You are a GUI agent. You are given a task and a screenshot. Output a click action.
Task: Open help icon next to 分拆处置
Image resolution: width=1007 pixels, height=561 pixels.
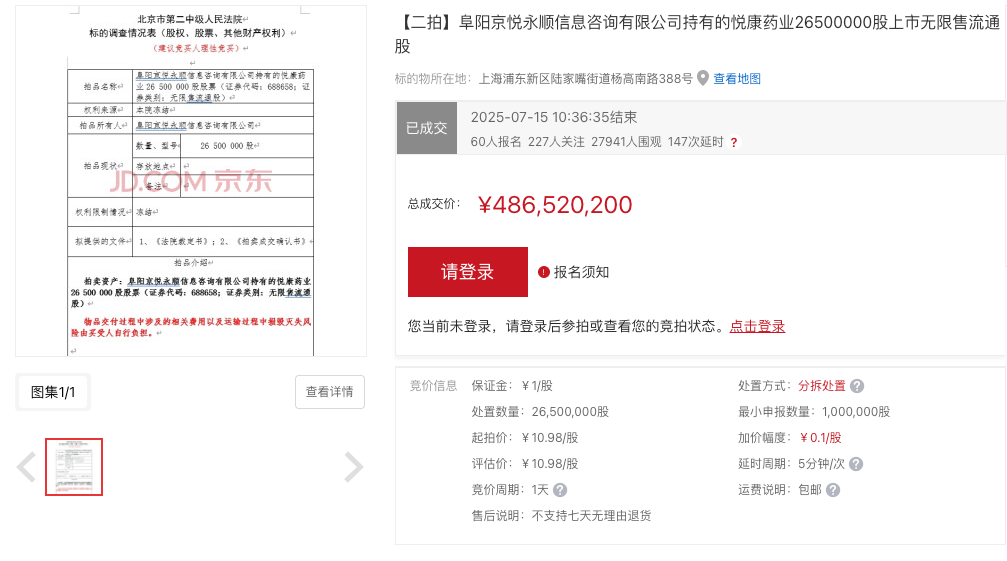point(857,386)
